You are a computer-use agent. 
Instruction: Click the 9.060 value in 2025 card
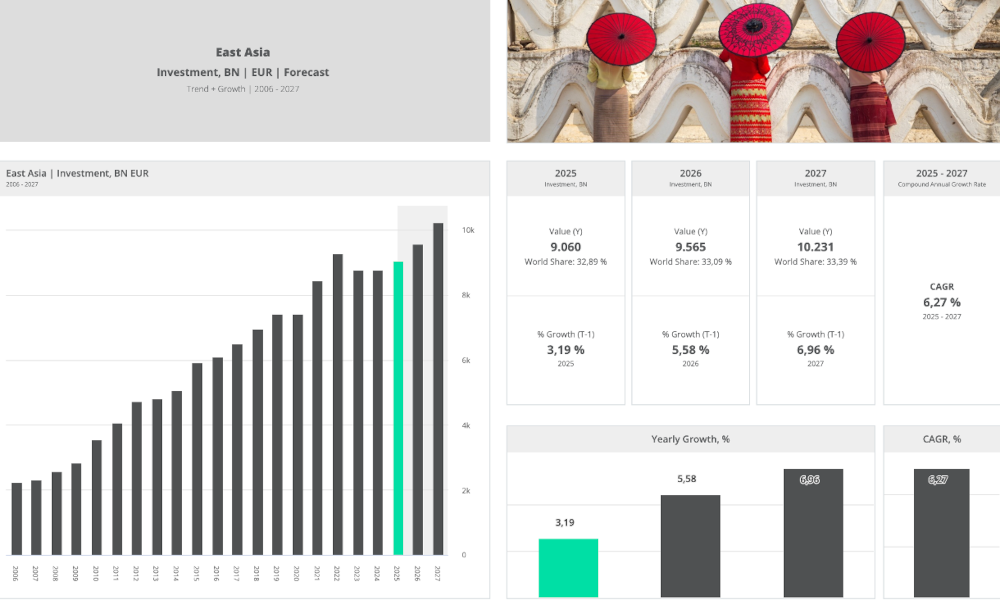coord(566,247)
